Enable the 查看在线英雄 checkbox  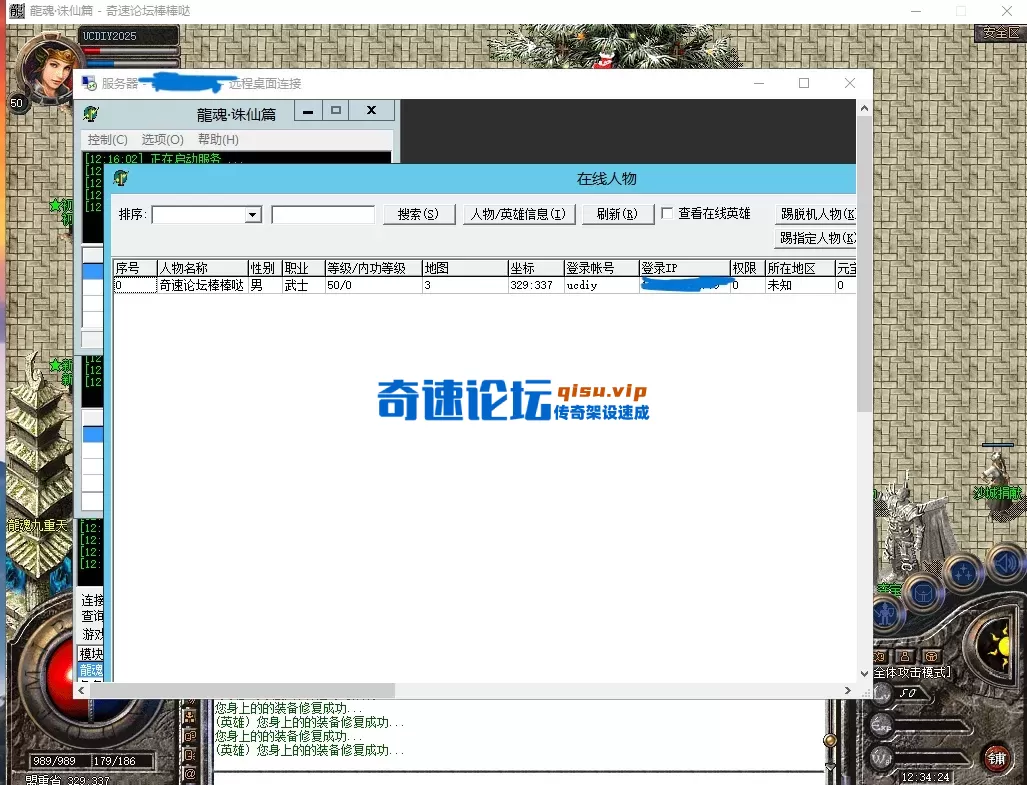pyautogui.click(x=666, y=214)
